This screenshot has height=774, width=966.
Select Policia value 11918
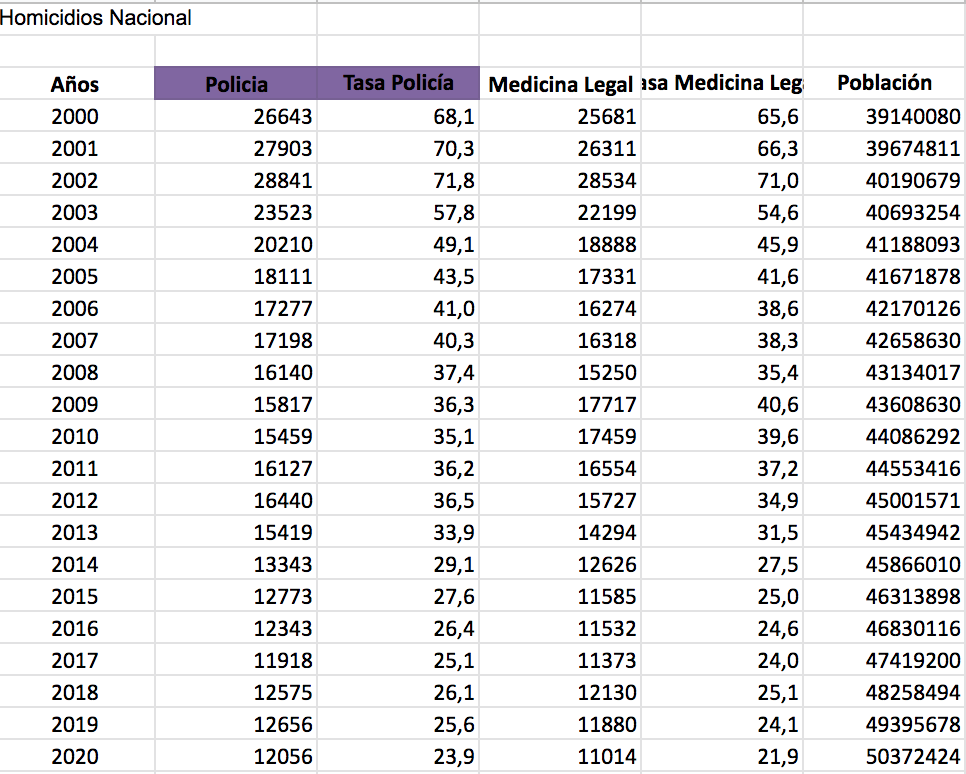235,661
